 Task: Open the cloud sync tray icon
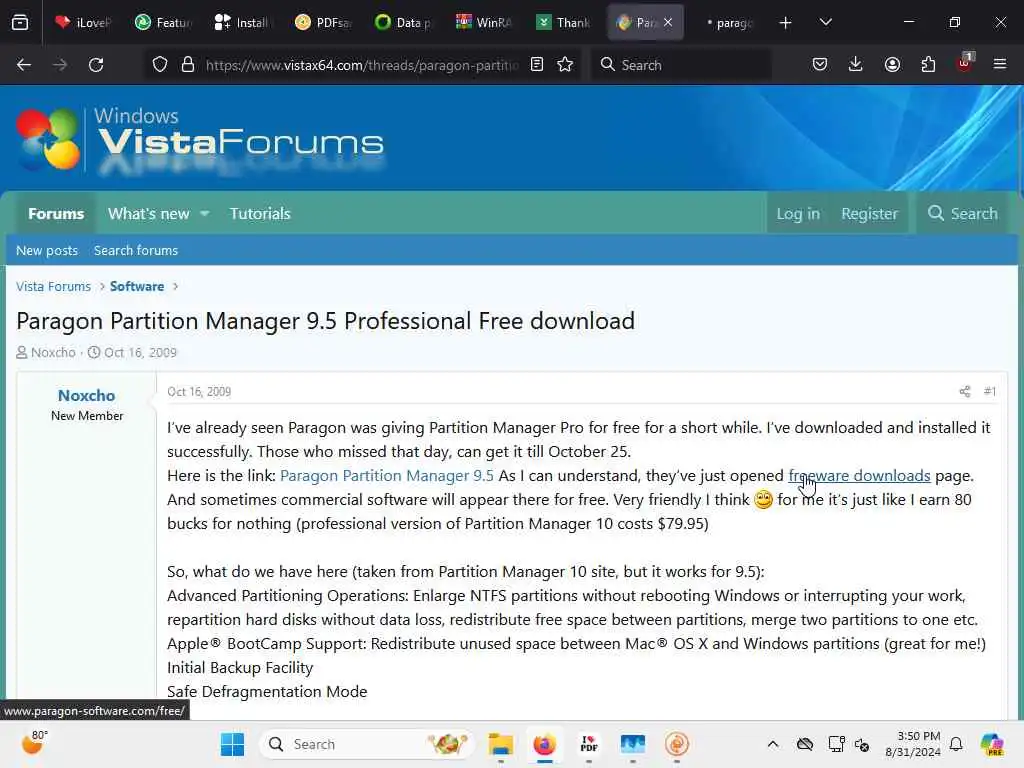[x=805, y=744]
